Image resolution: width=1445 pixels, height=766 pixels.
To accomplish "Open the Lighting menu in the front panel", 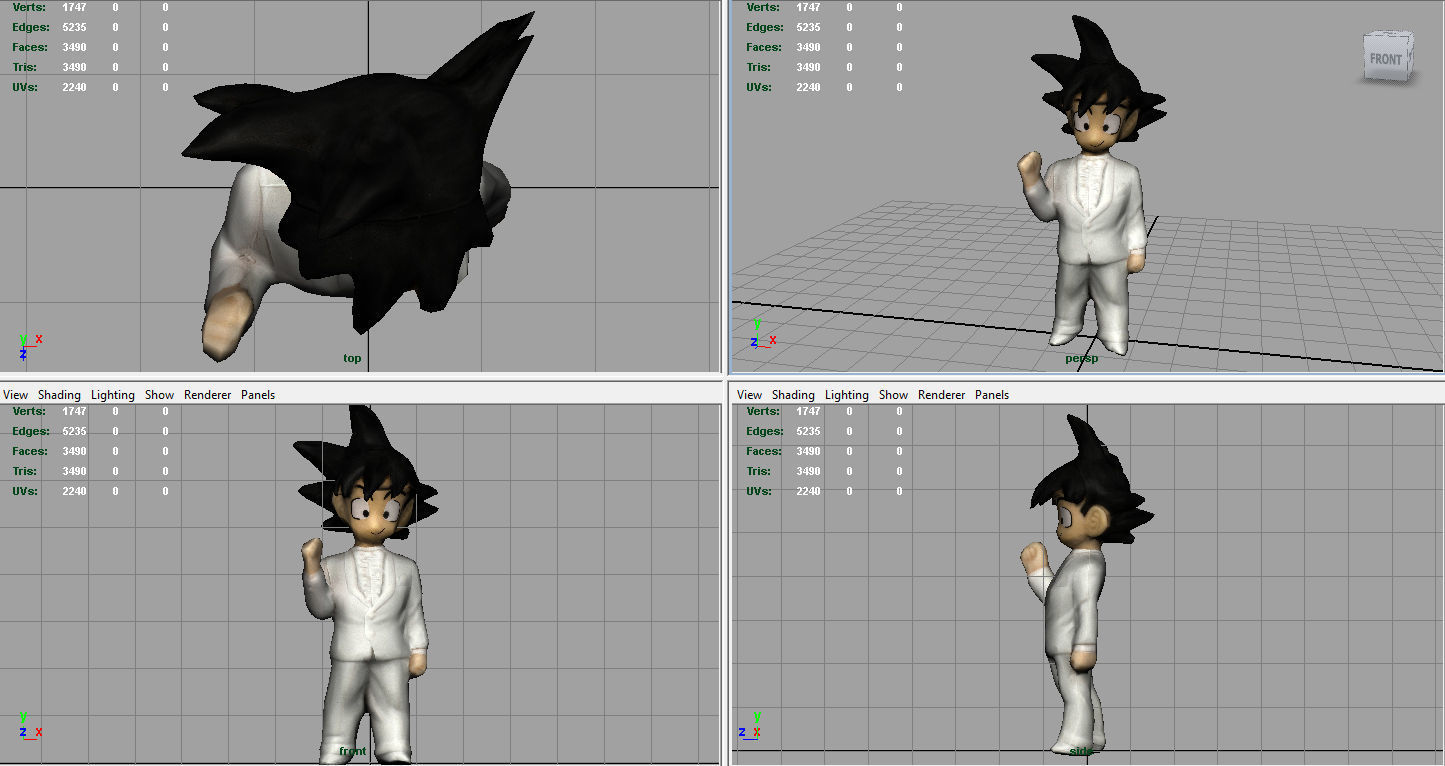I will point(113,395).
